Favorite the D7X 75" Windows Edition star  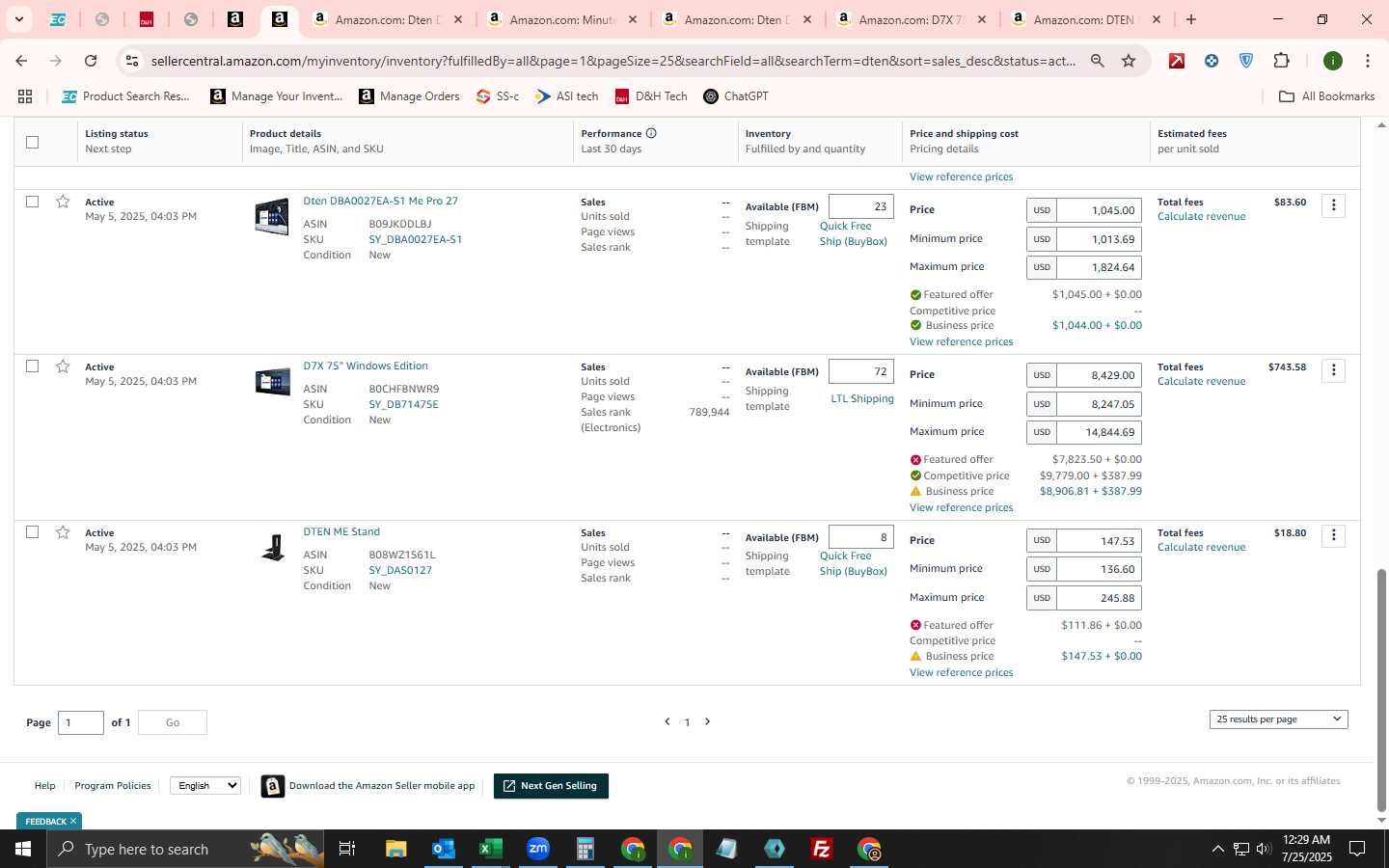pyautogui.click(x=63, y=366)
